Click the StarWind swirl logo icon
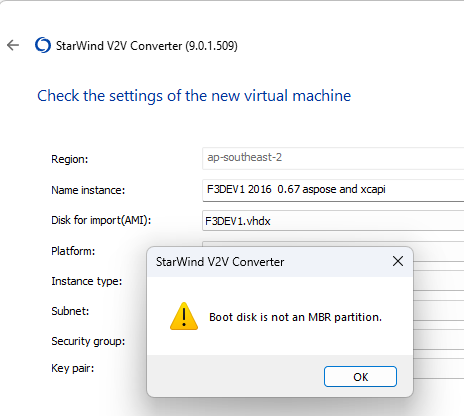 point(43,45)
